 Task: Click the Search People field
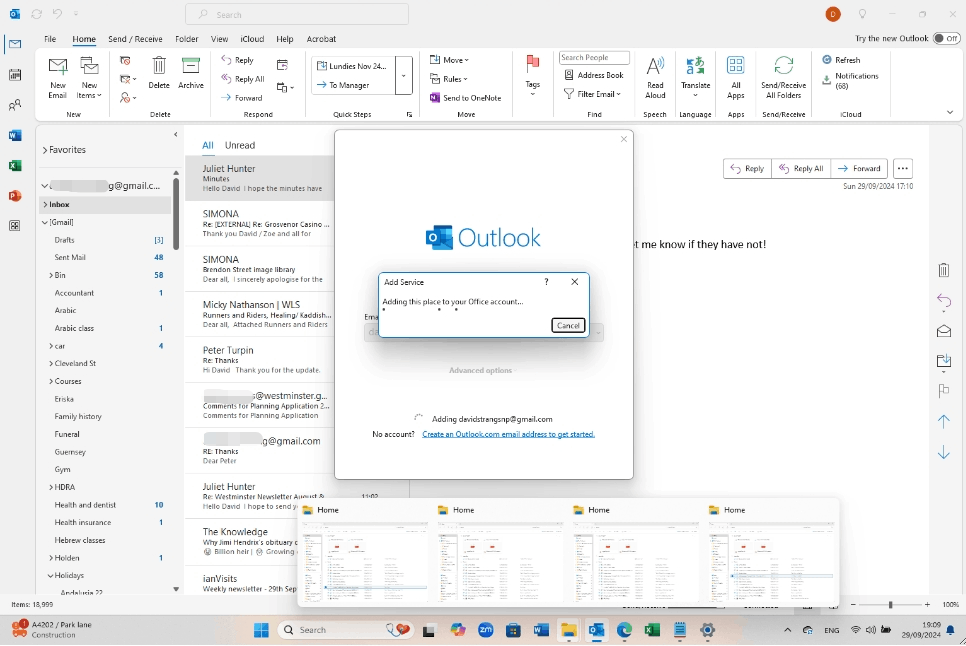pos(594,57)
